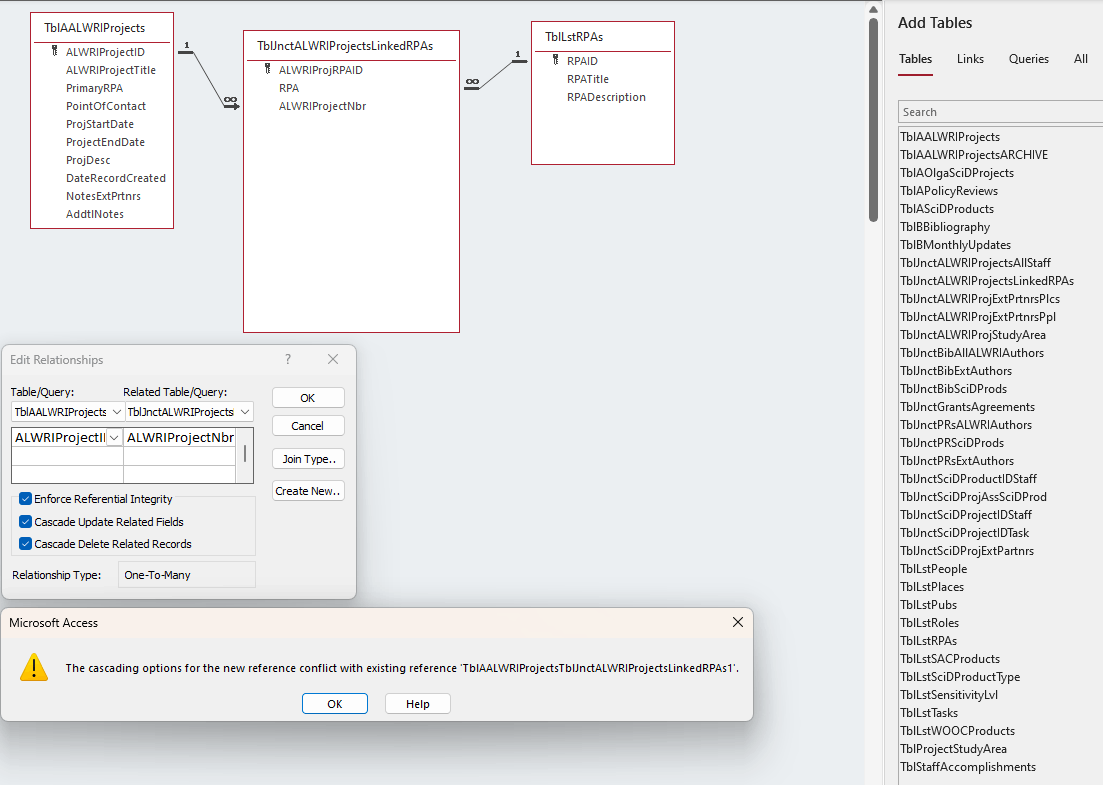Switch to the Links tab
Screen dimensions: 1103x785
970,59
